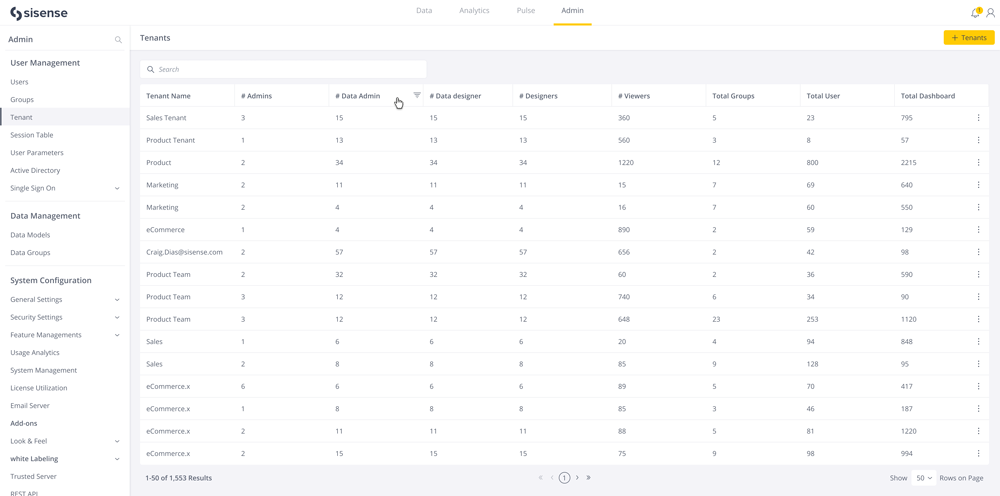This screenshot has height=496, width=1000.
Task: Open Users in the sidebar
Action: [19, 82]
